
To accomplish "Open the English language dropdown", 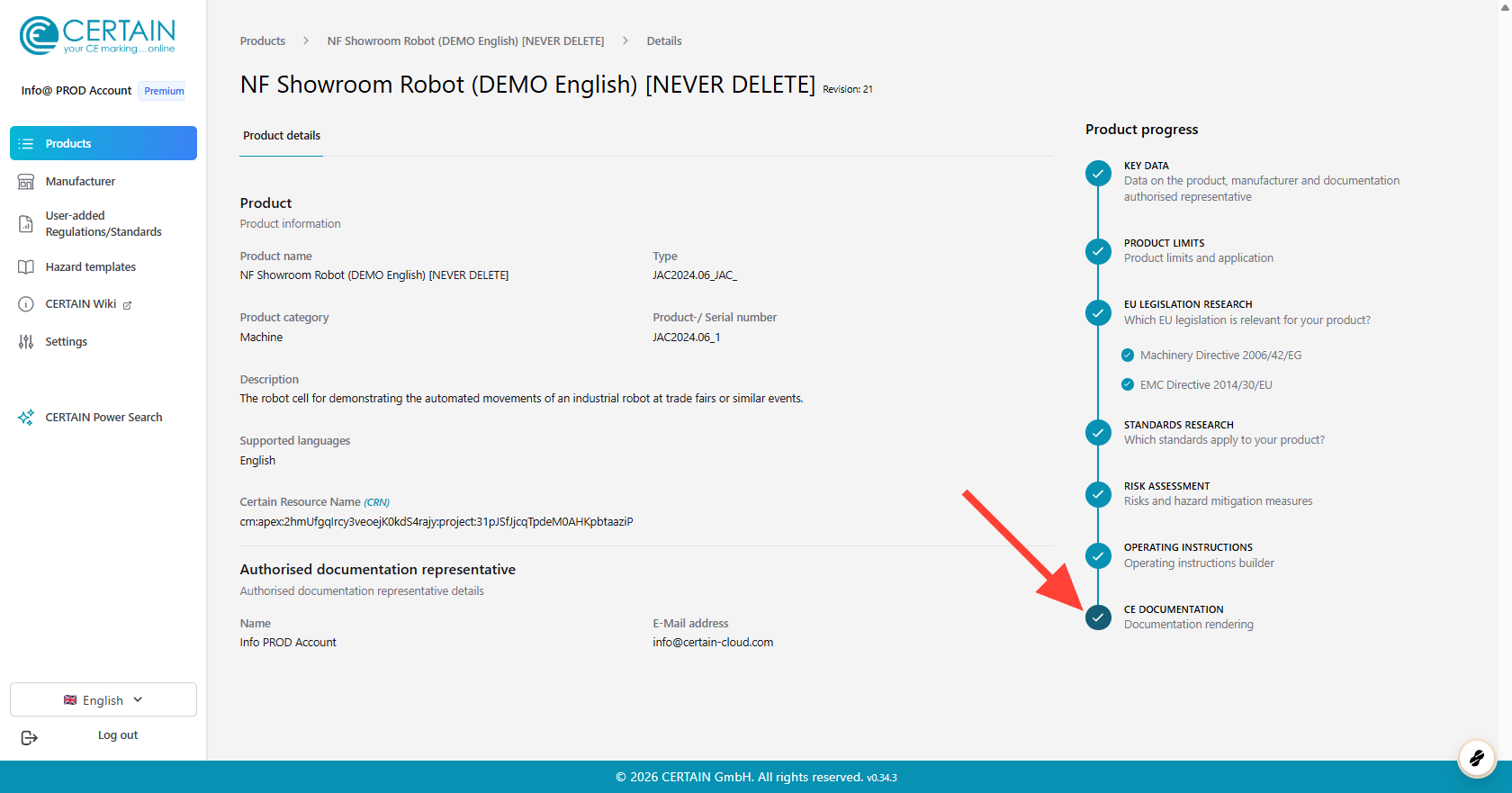I will tap(103, 699).
